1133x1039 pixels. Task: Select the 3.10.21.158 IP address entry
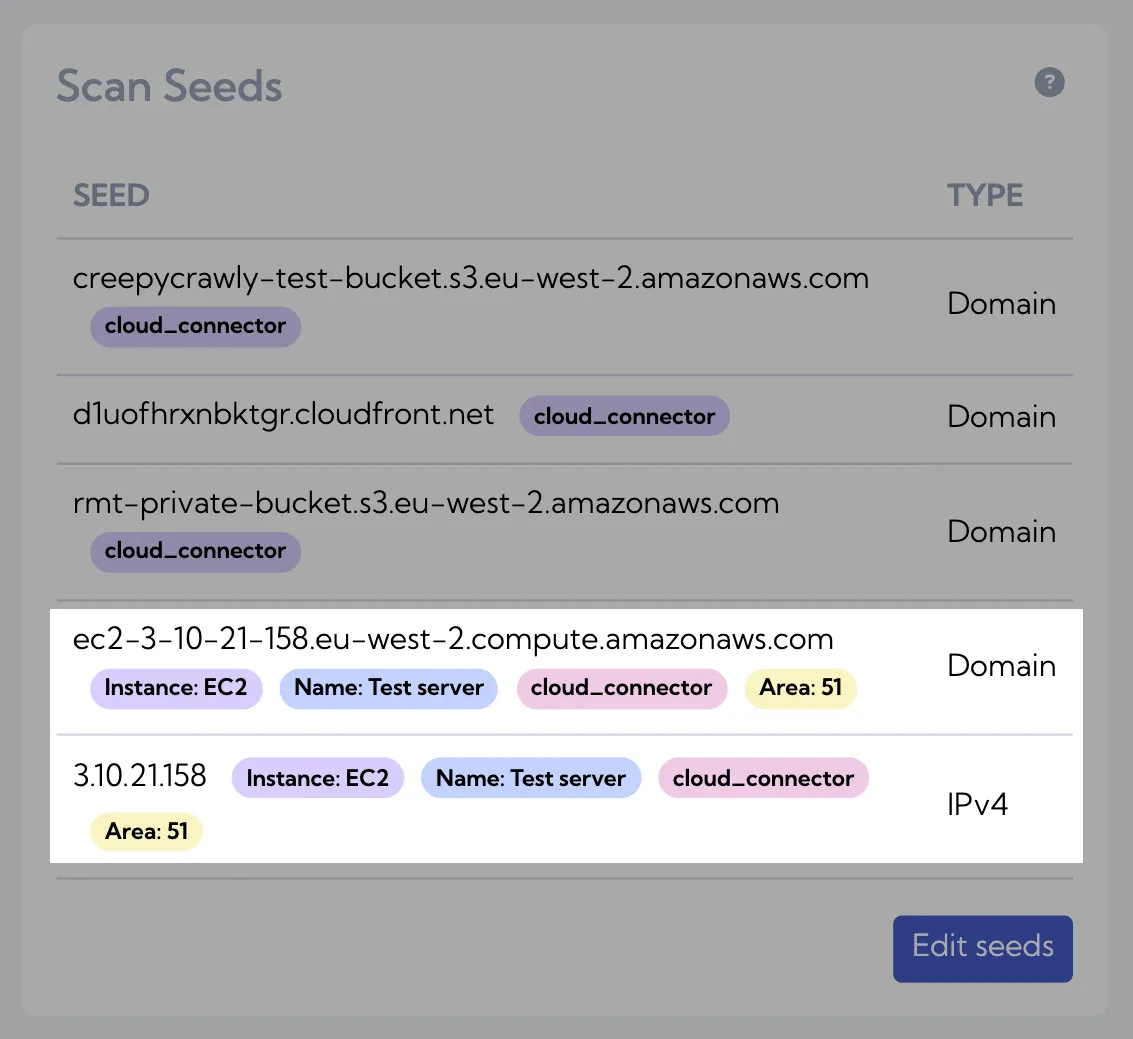click(x=140, y=775)
